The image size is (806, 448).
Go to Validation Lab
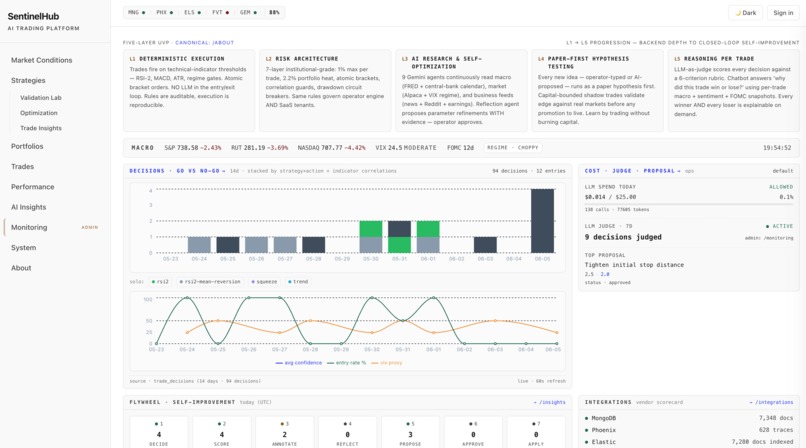point(41,98)
